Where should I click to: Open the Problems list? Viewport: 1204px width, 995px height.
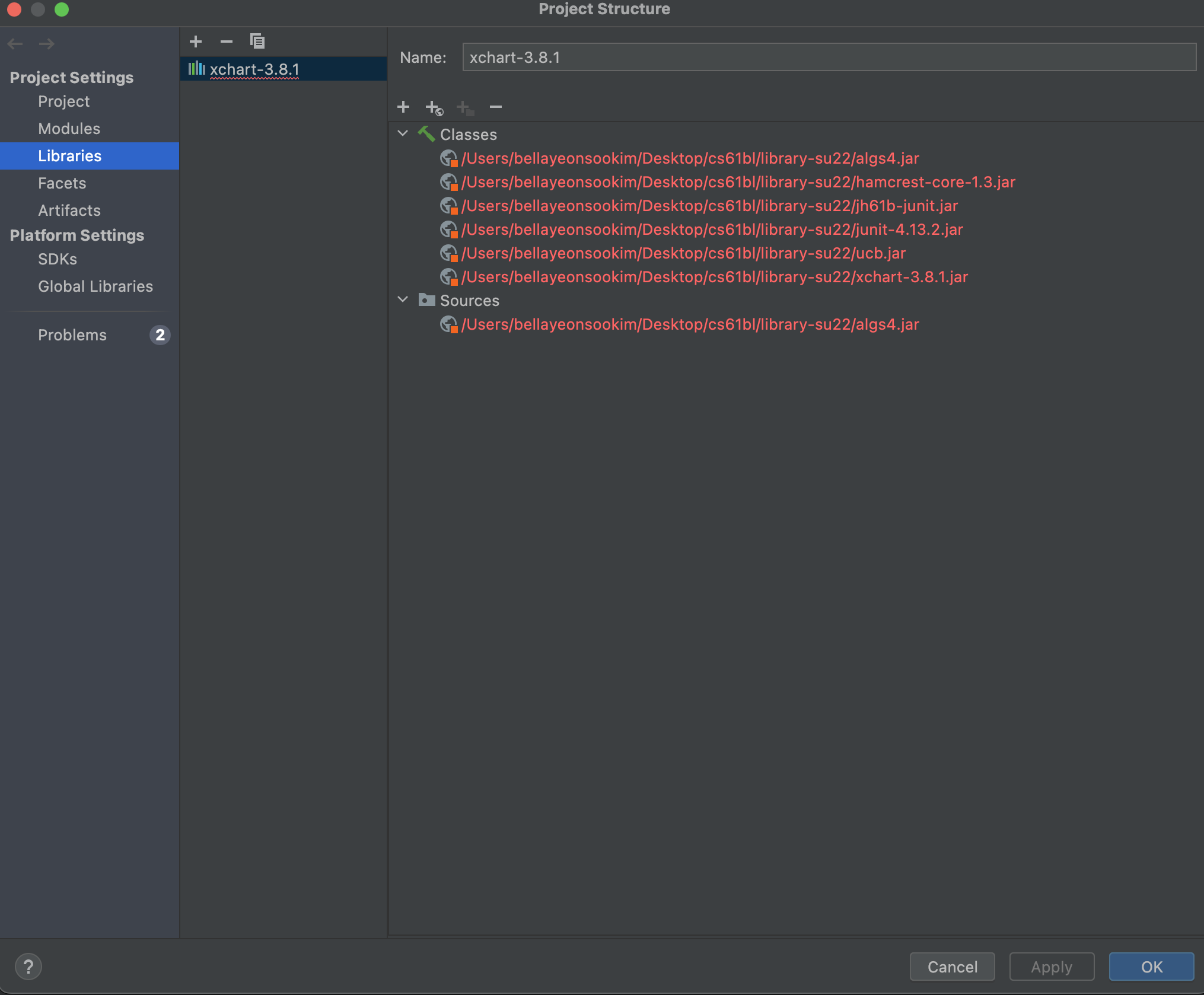click(x=72, y=335)
